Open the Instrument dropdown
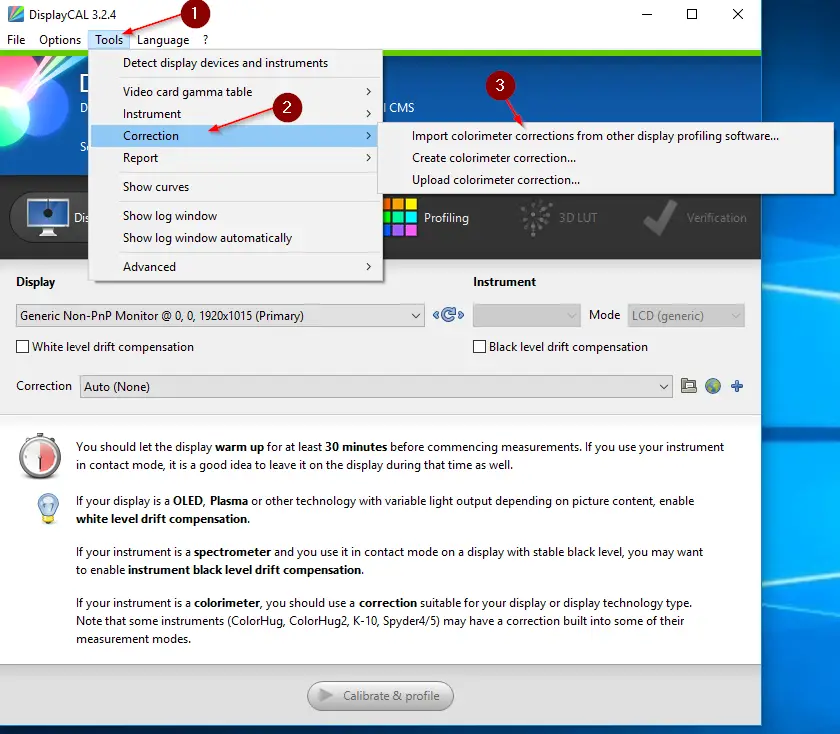 (x=526, y=316)
